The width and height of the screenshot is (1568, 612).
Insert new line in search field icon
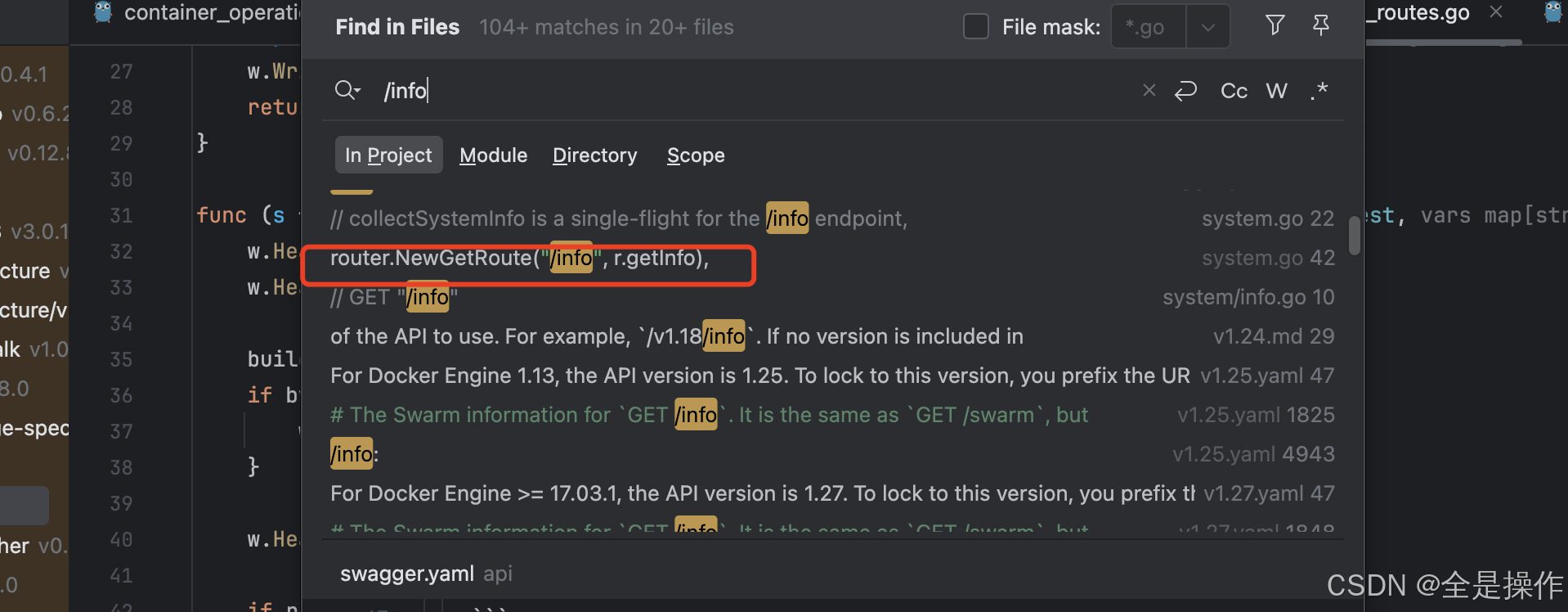tap(1185, 90)
